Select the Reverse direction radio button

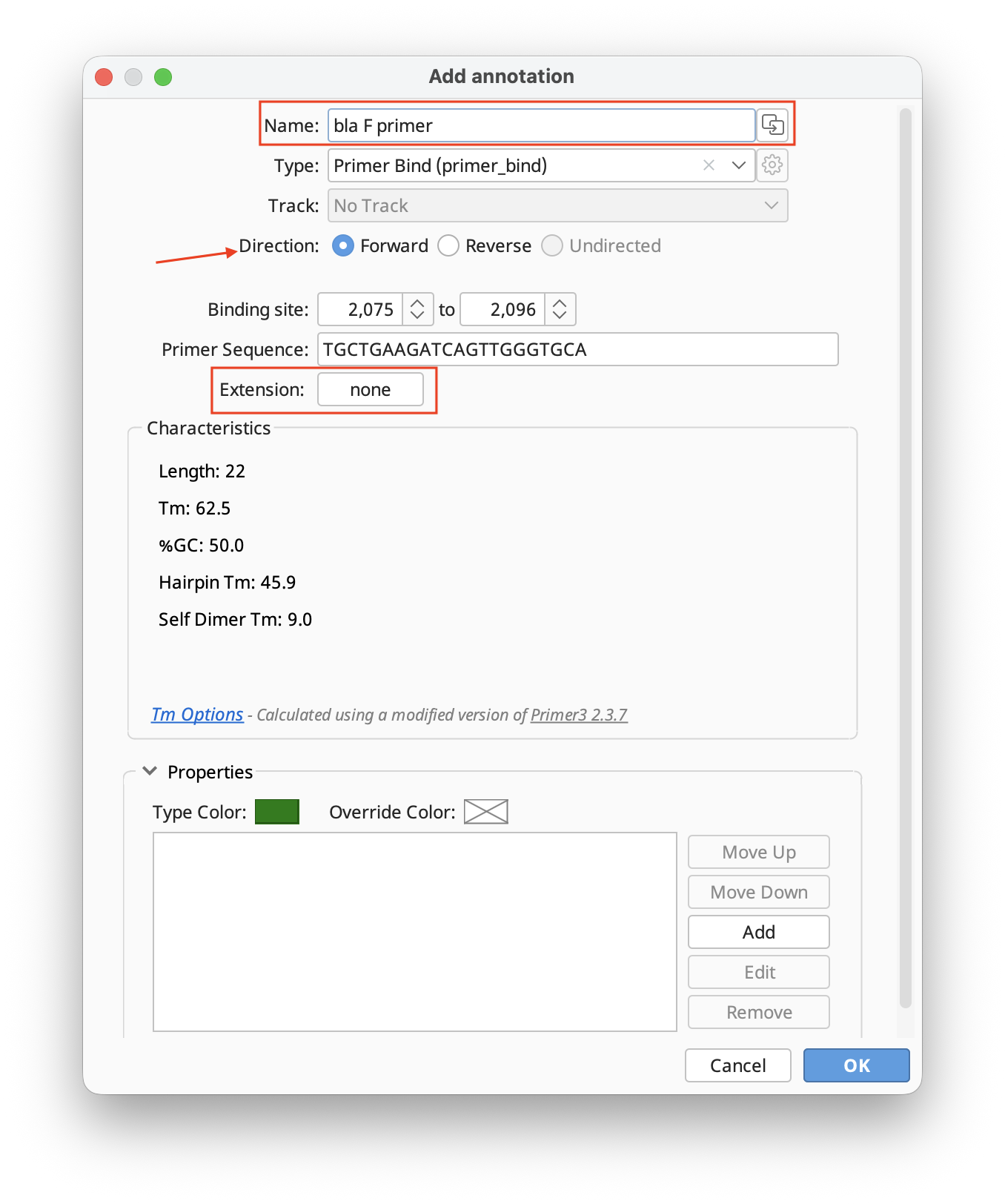448,245
